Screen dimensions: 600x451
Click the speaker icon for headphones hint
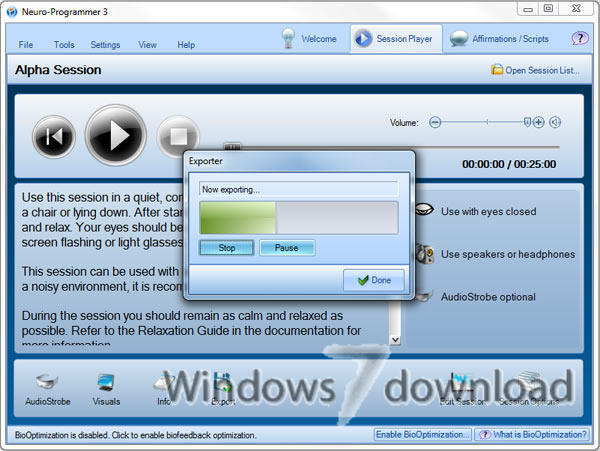point(426,254)
